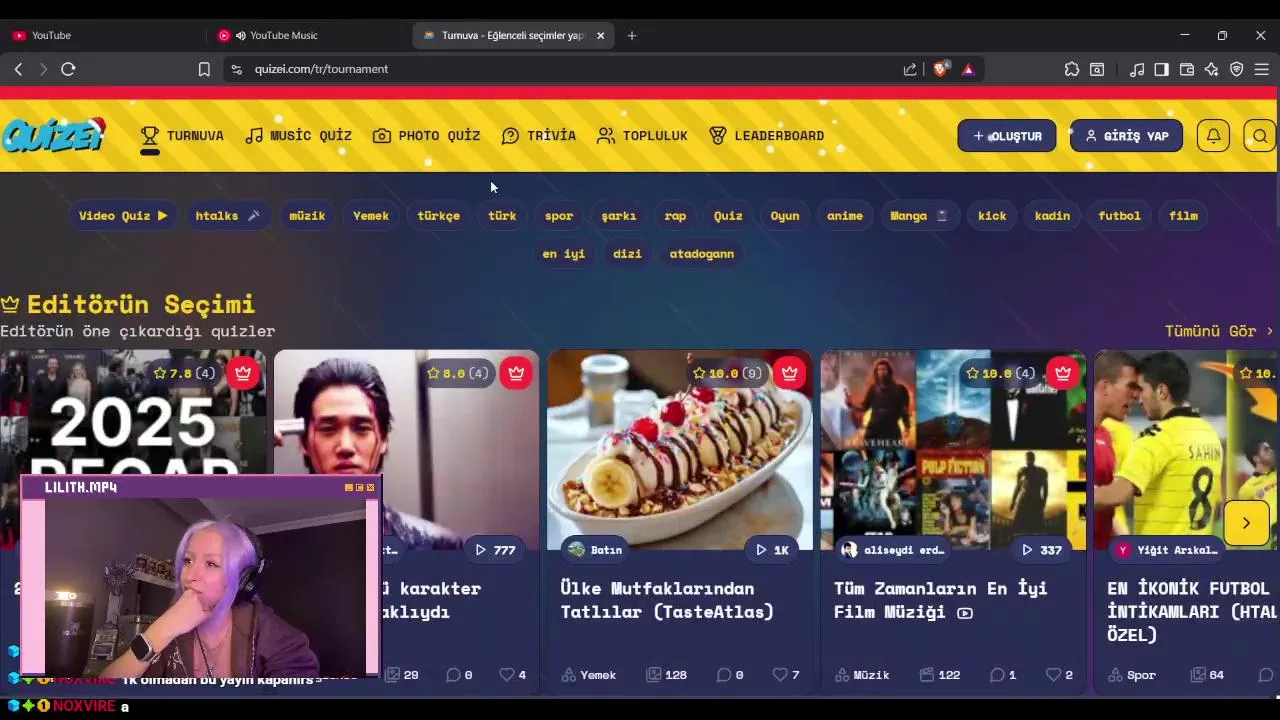The image size is (1280, 720).
Task: Click the GİRİŞ YAP login button
Action: 1126,136
